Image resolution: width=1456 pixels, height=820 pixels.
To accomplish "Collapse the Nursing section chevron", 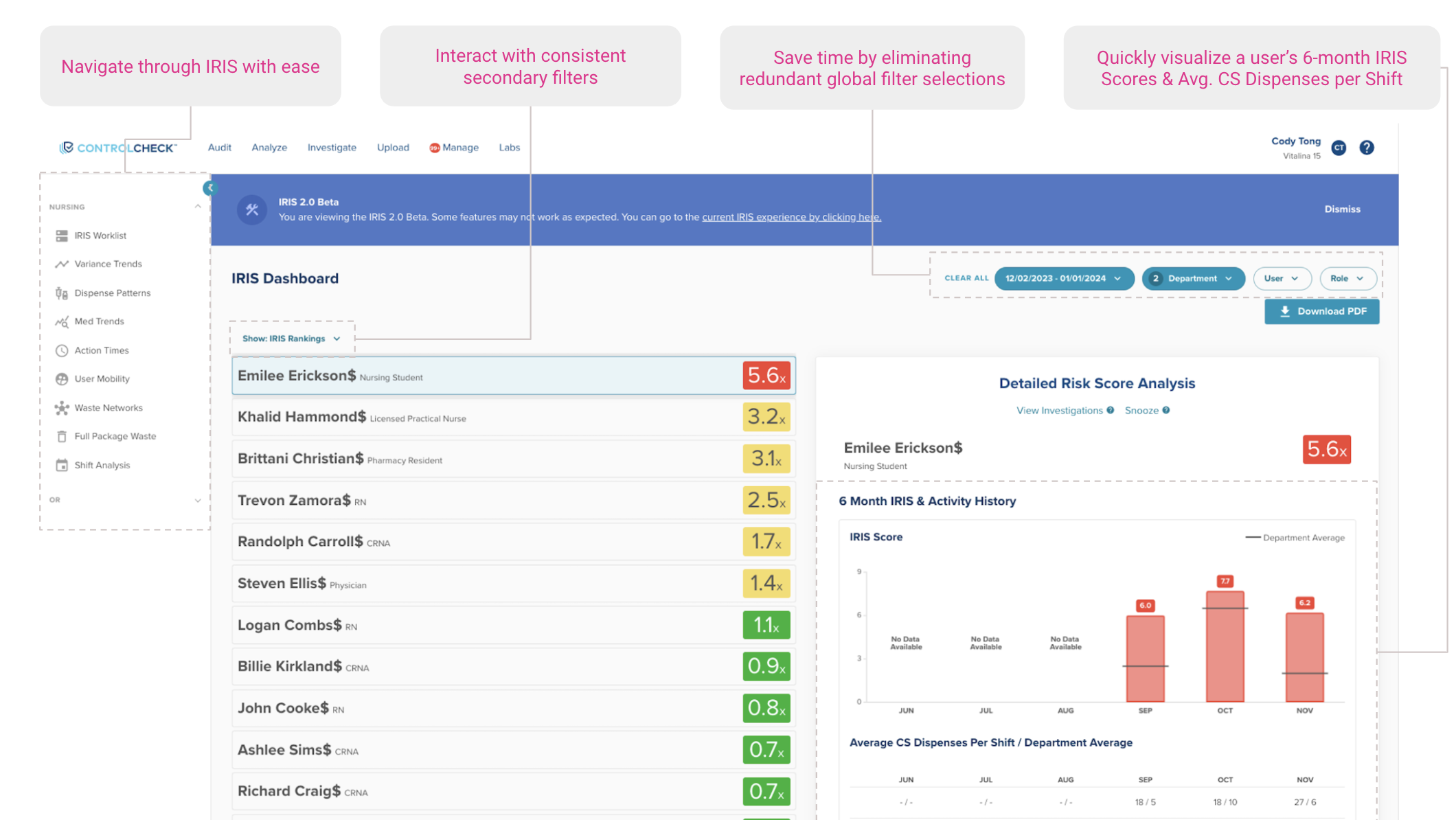I will tap(198, 207).
